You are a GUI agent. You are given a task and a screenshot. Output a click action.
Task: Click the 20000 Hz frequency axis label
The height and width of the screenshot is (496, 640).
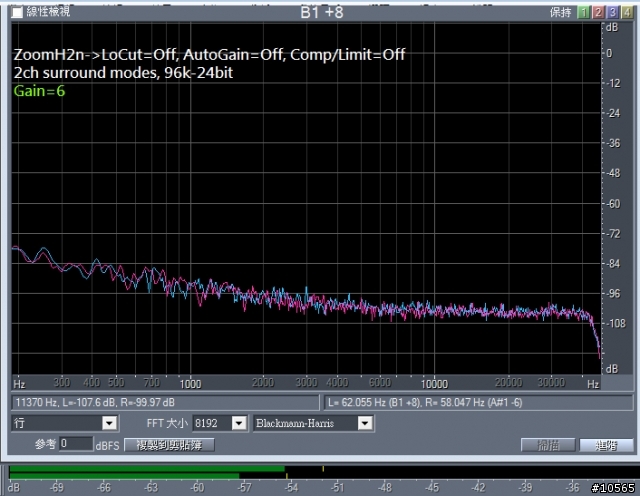pos(508,383)
